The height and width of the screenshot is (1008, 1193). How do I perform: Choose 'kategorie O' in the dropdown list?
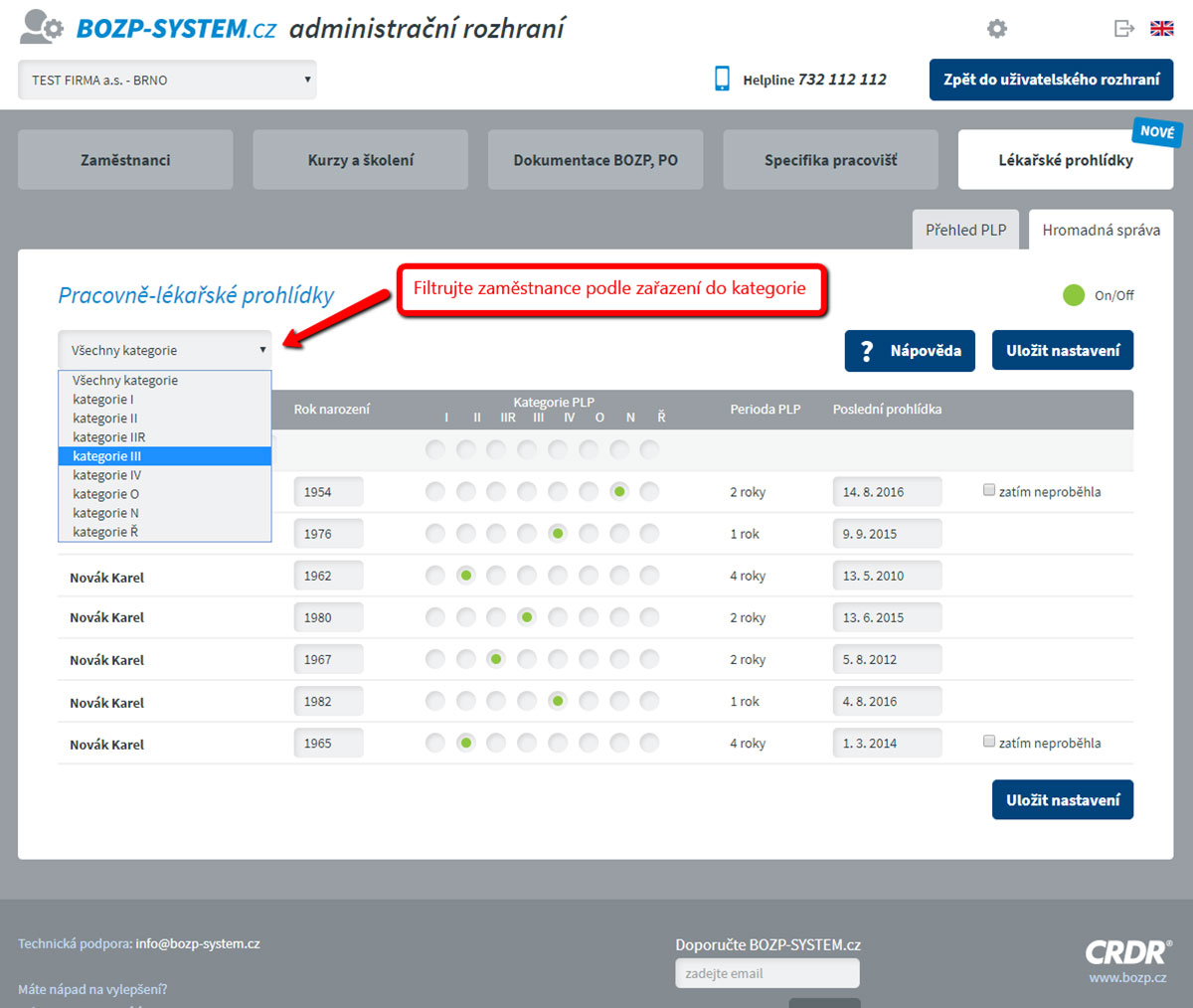click(165, 494)
